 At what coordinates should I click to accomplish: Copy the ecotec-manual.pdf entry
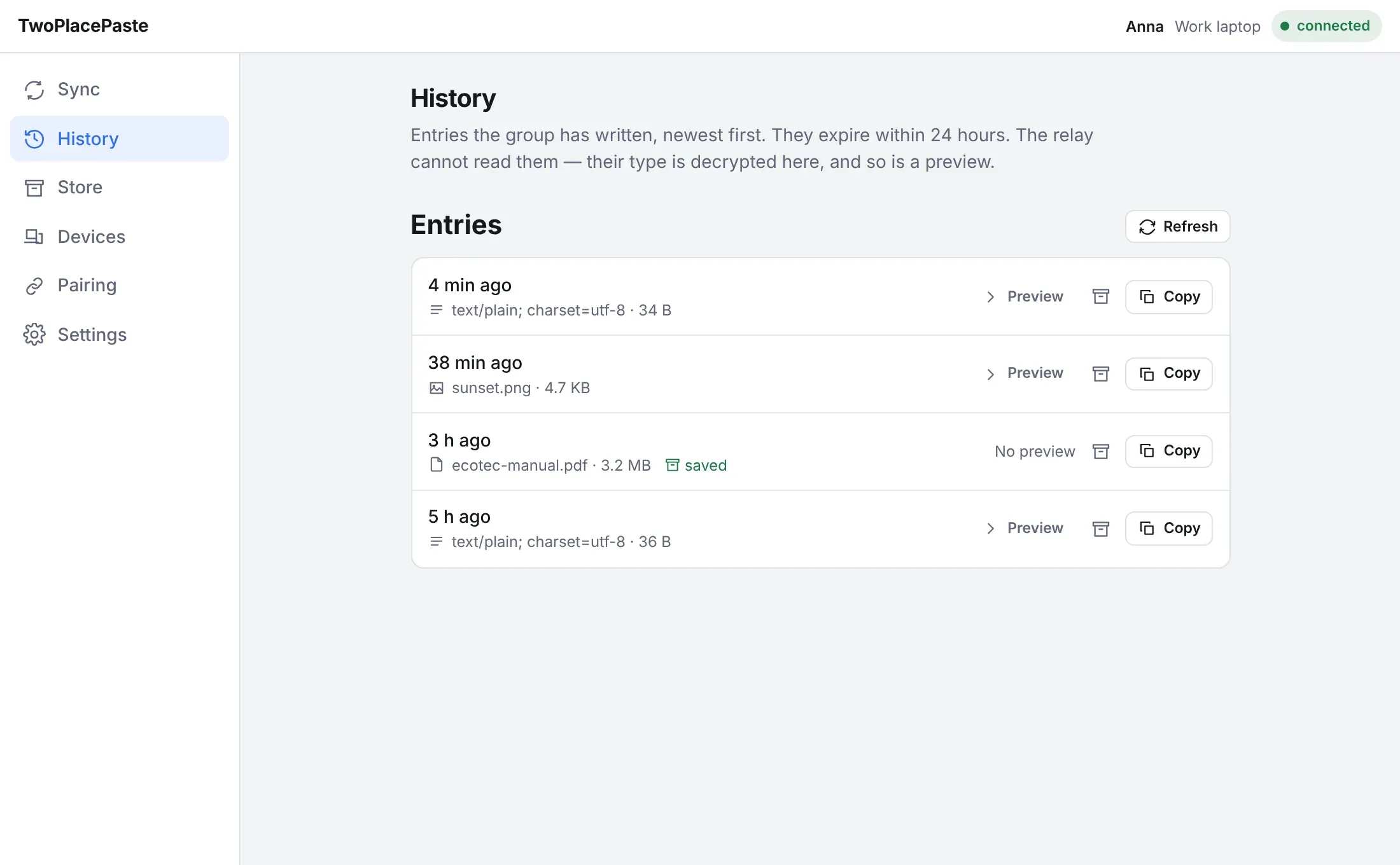pos(1169,451)
